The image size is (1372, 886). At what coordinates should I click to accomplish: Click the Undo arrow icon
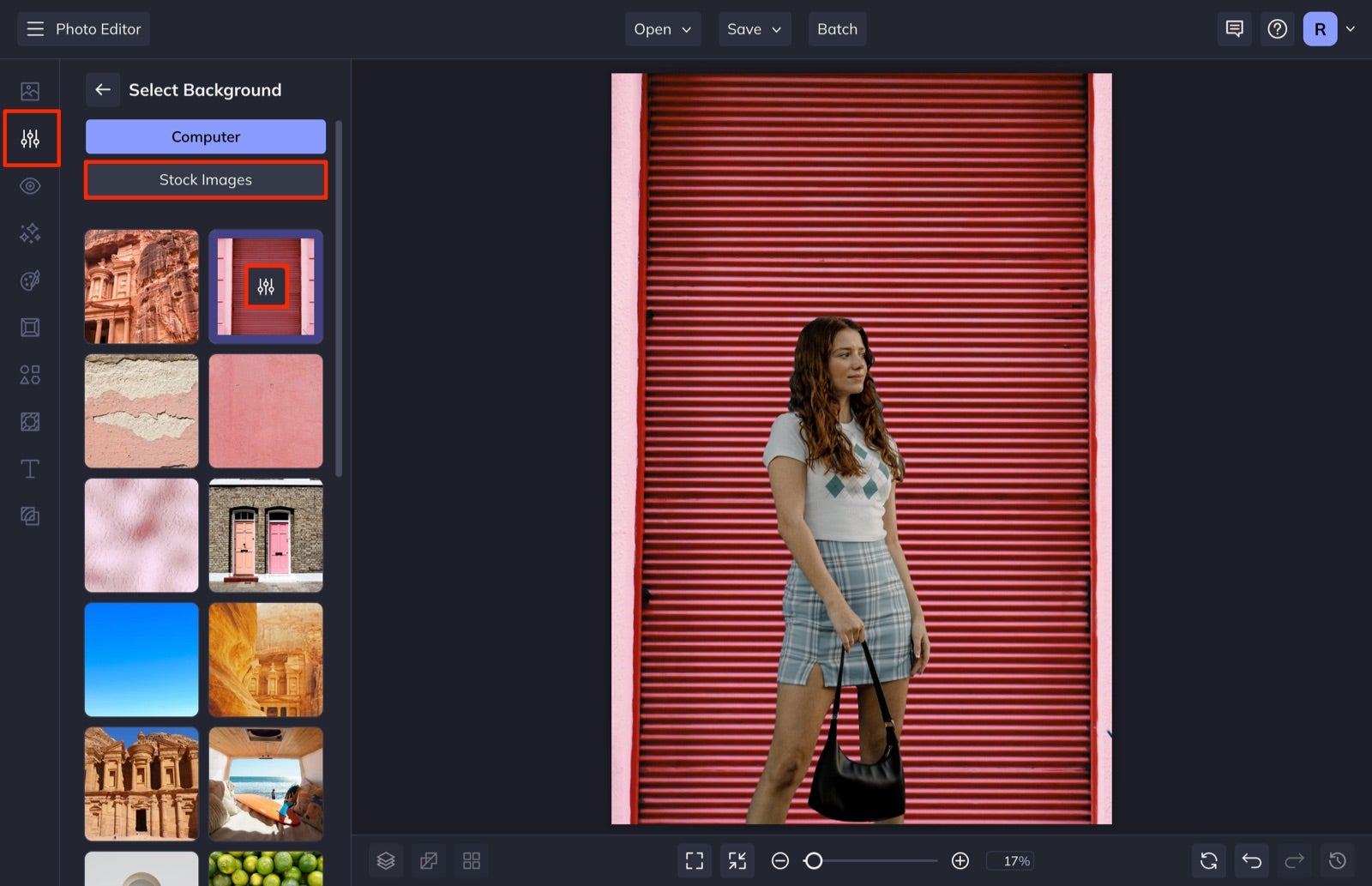pyautogui.click(x=1251, y=860)
